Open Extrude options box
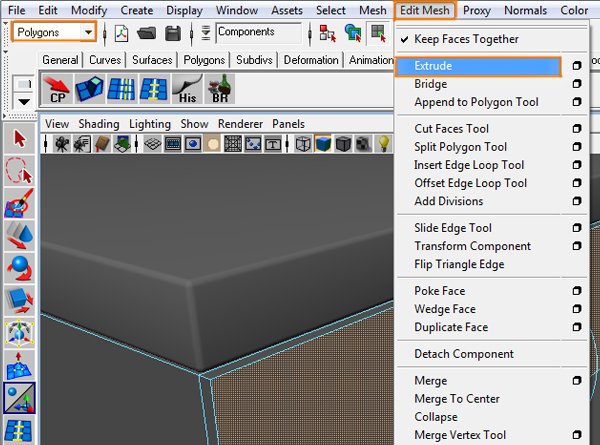 click(577, 66)
